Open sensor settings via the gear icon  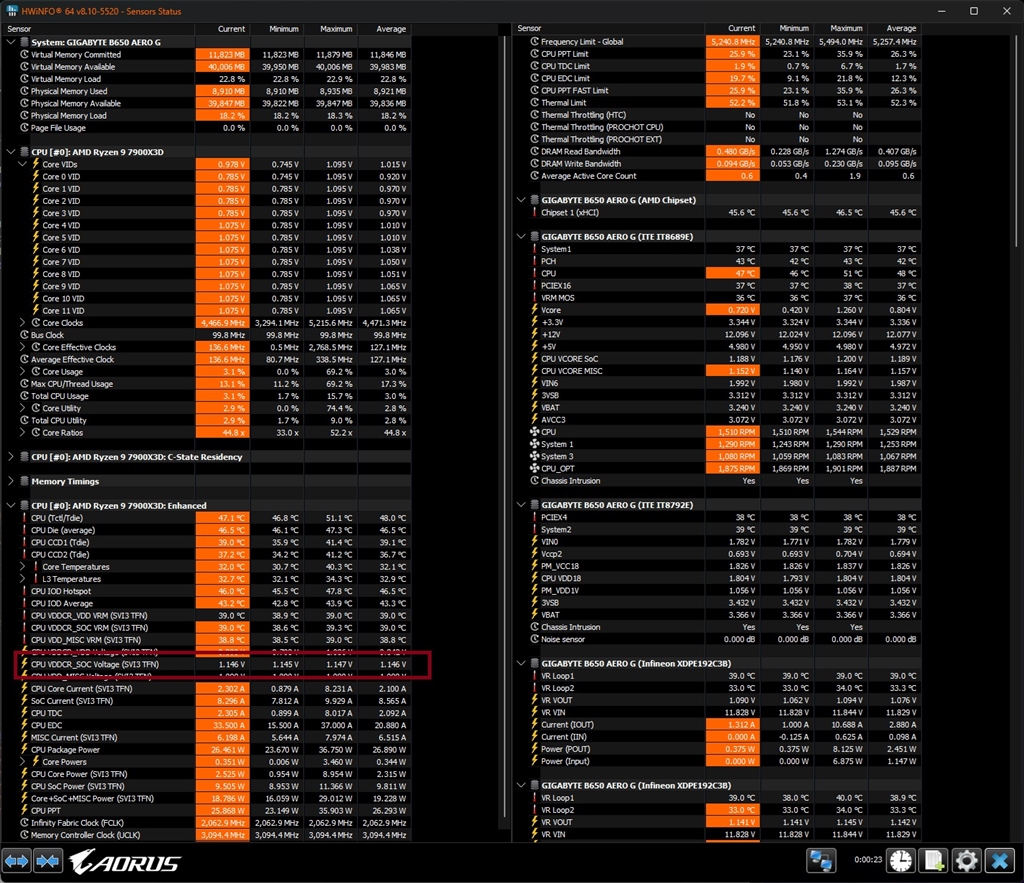click(x=967, y=861)
